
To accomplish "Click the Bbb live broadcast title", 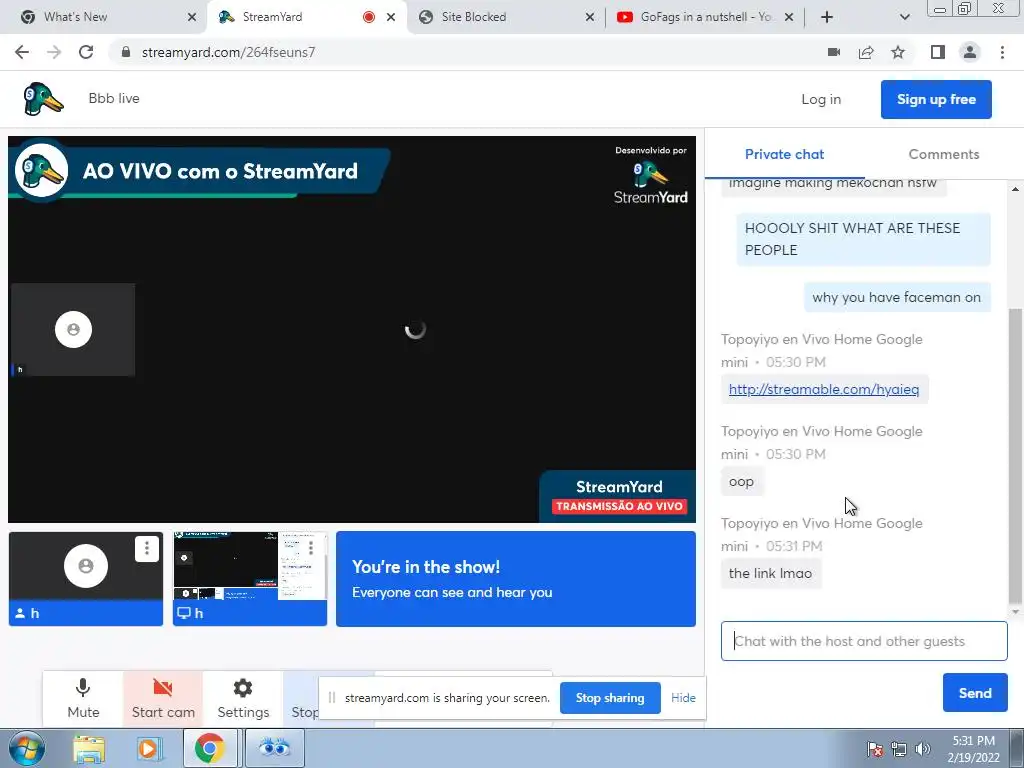I will coord(114,99).
